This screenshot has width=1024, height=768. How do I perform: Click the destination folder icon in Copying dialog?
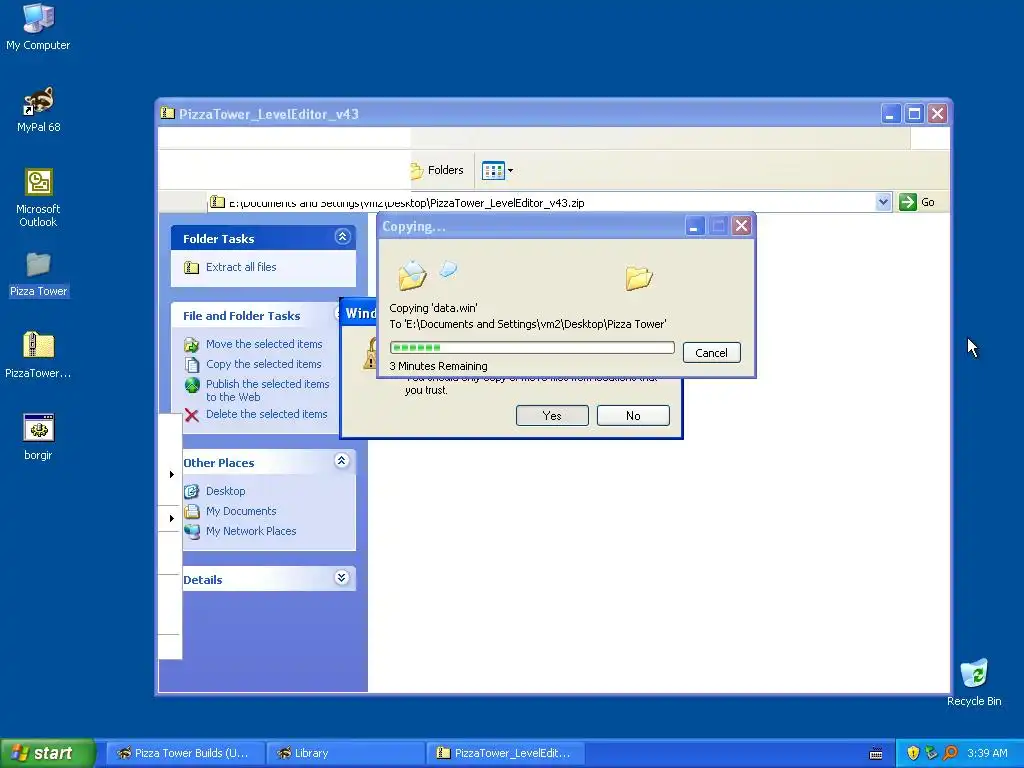point(639,278)
